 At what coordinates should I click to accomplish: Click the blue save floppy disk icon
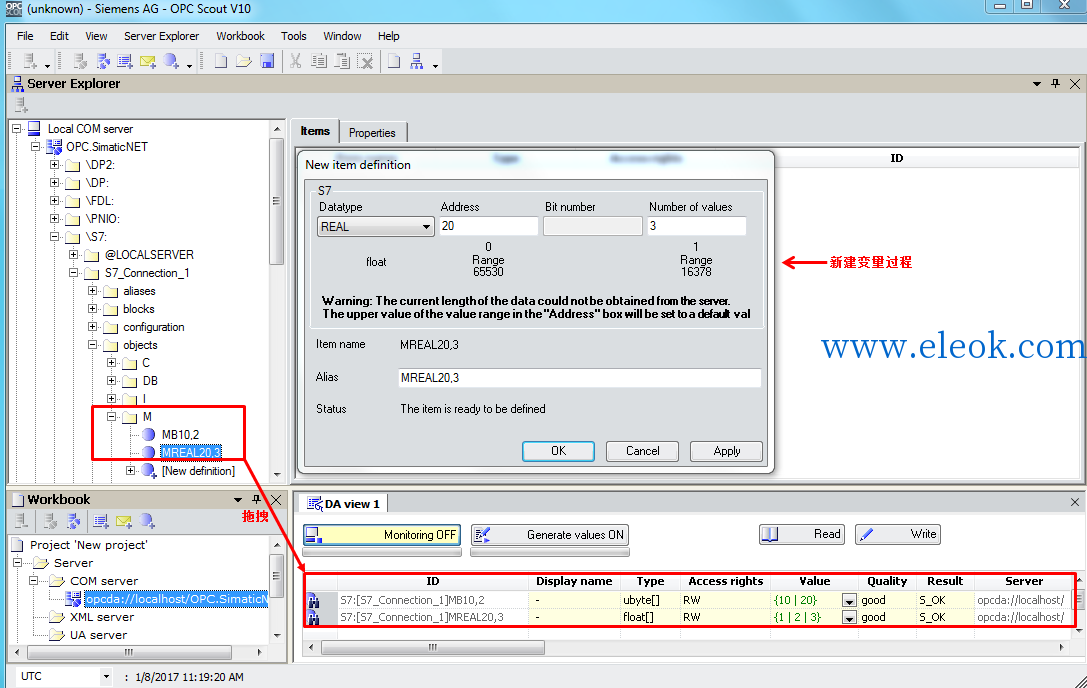click(267, 61)
